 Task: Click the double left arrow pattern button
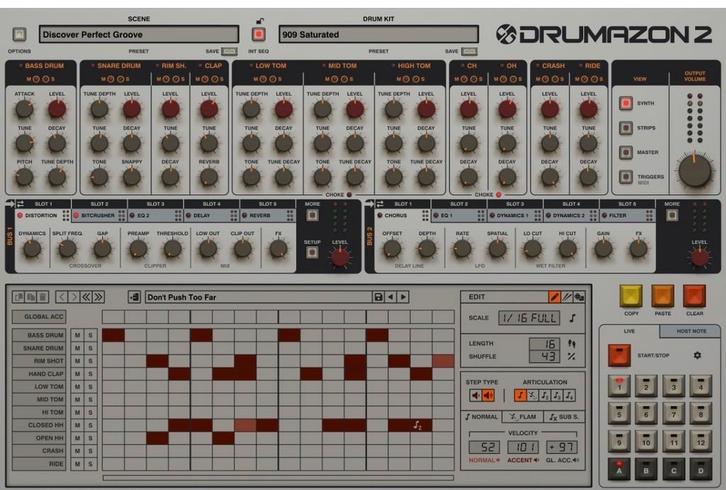[86, 297]
